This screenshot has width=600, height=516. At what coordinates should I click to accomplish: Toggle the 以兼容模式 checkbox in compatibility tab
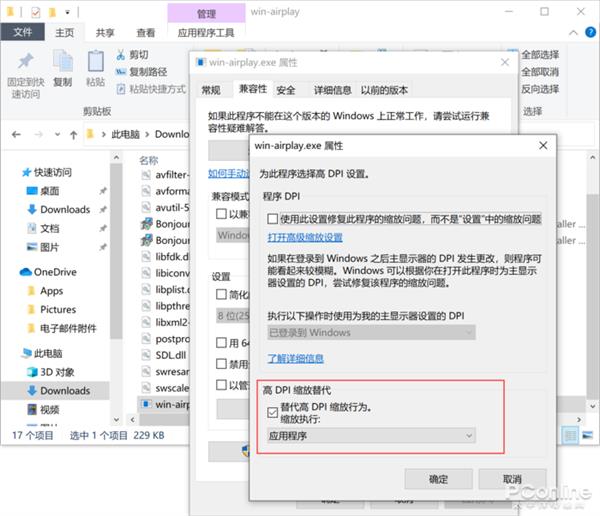coord(222,213)
